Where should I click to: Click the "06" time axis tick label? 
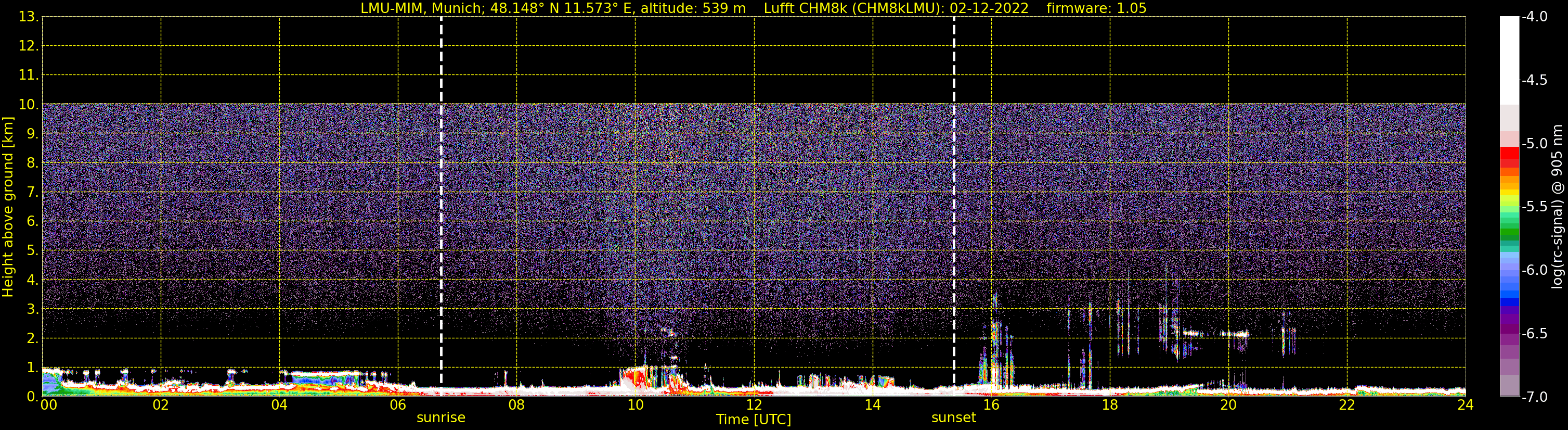click(x=398, y=405)
